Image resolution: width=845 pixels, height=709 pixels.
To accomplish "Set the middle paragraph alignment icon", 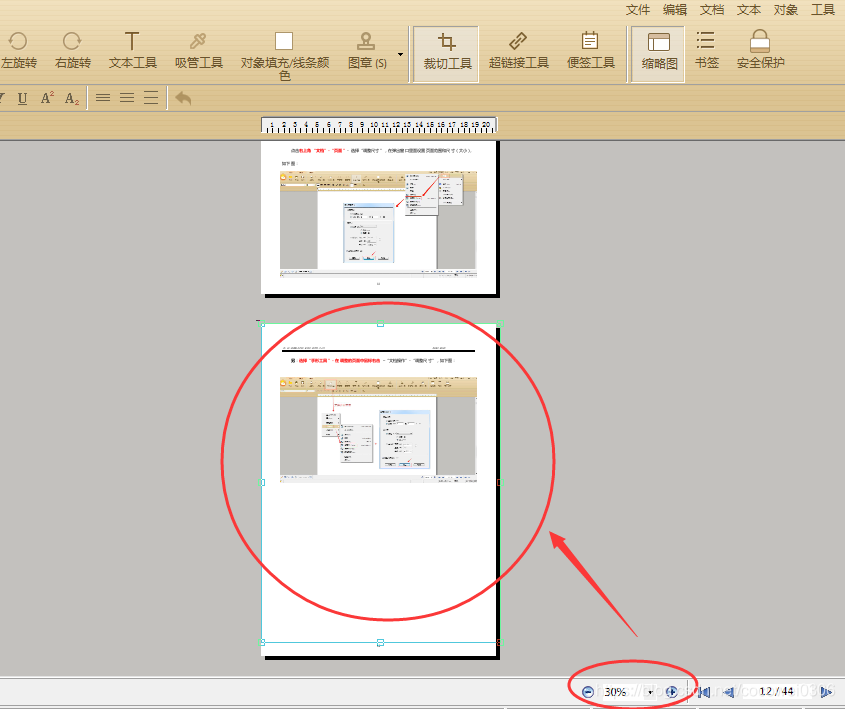I will coord(127,98).
